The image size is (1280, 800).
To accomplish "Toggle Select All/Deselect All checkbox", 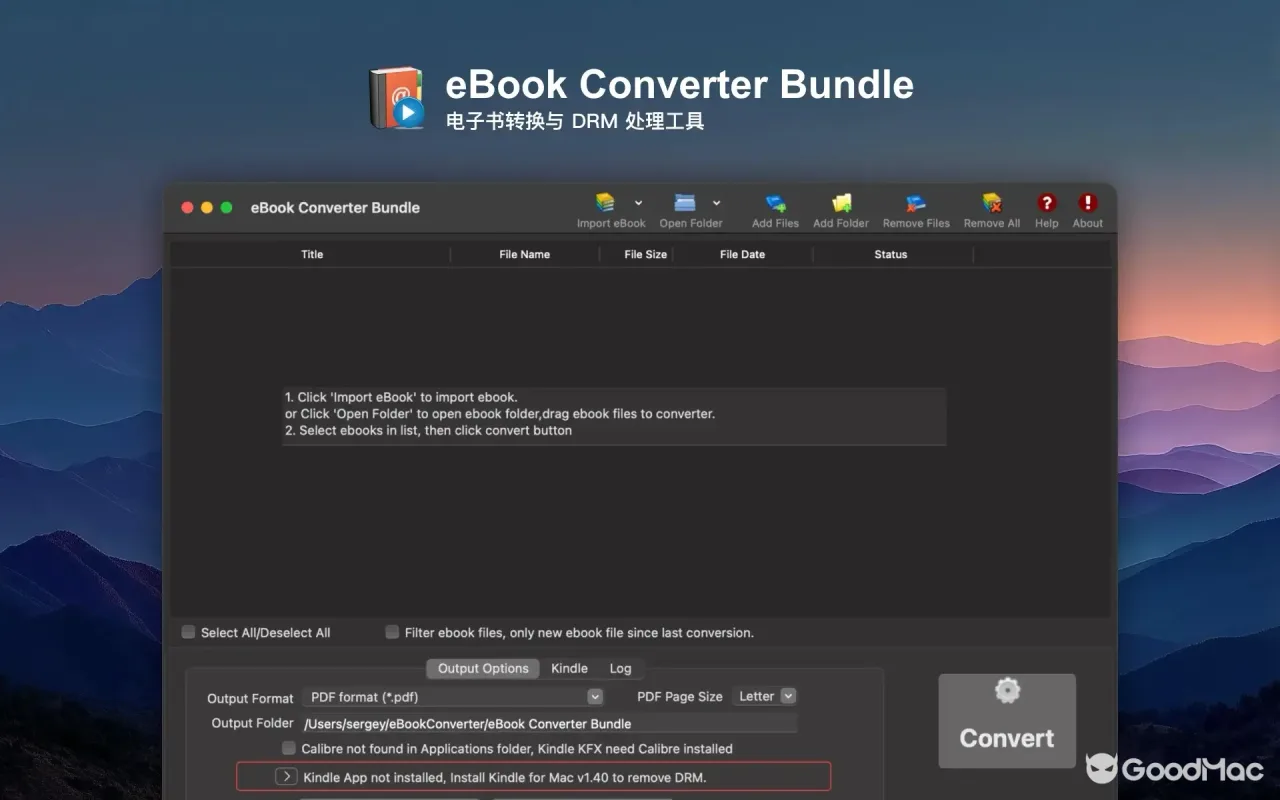I will click(188, 632).
